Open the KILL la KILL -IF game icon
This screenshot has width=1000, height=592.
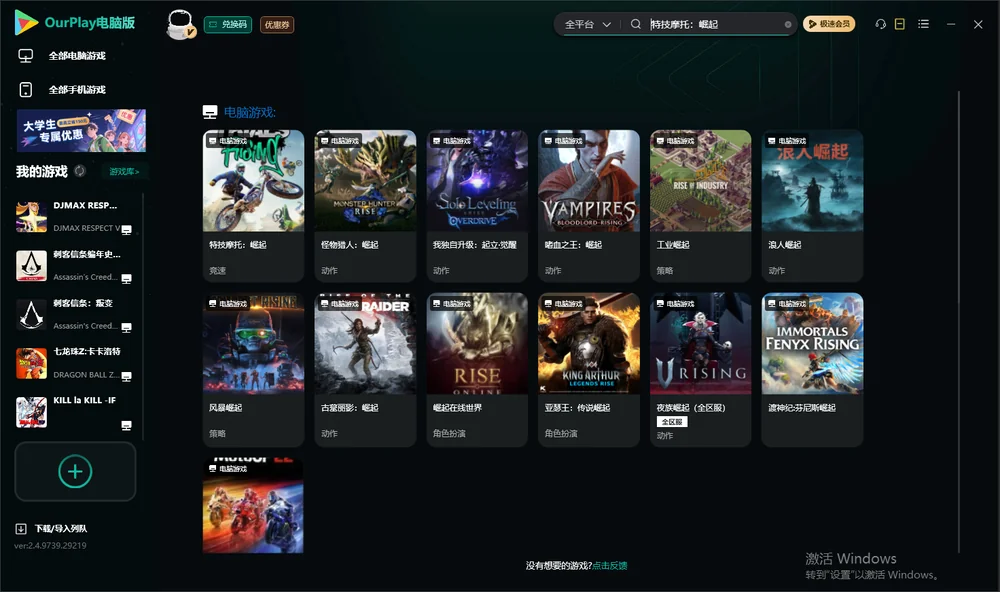click(31, 412)
